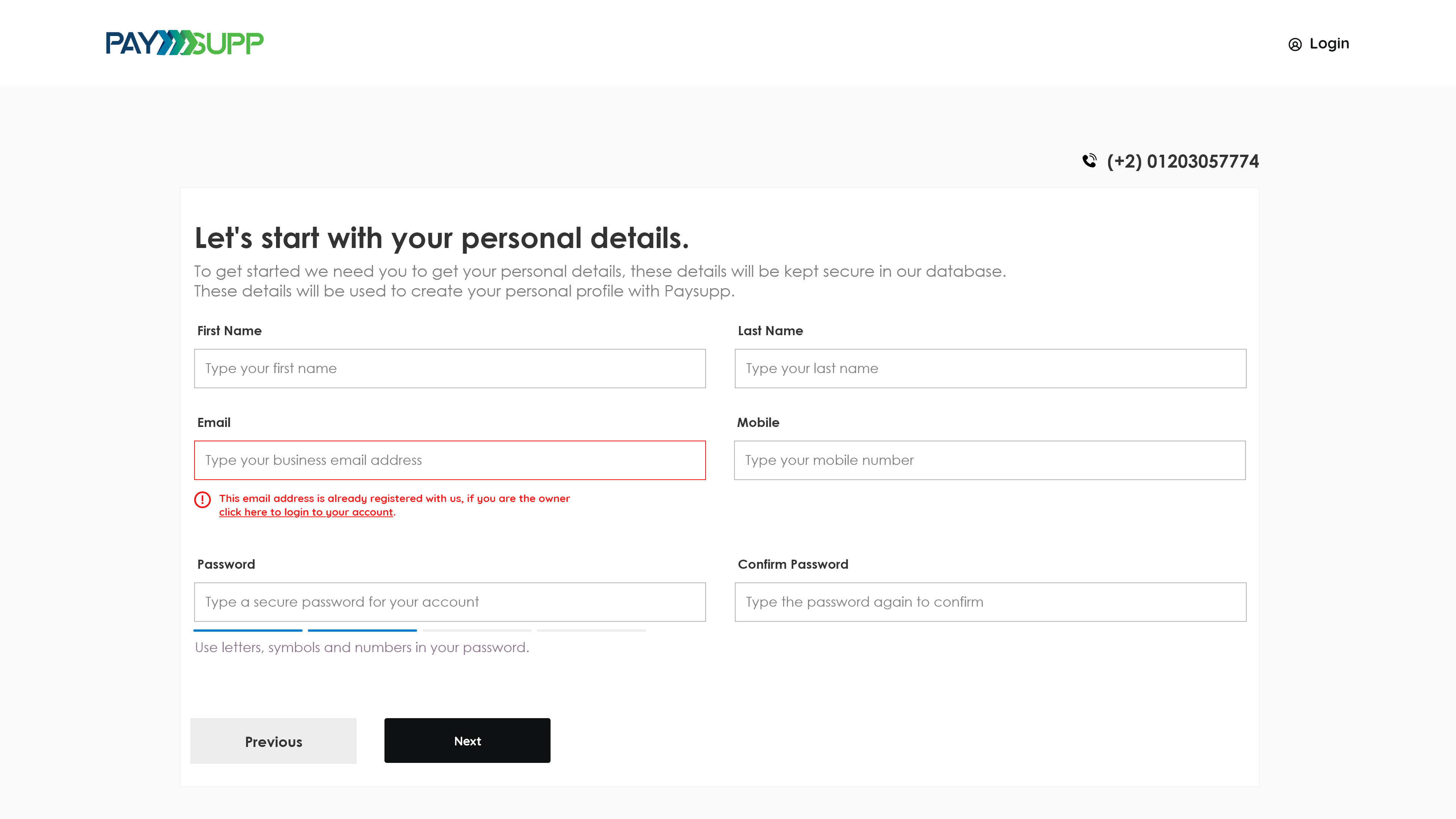Screen dimensions: 1456x819
Task: Click the mobile number field
Action: click(x=989, y=460)
